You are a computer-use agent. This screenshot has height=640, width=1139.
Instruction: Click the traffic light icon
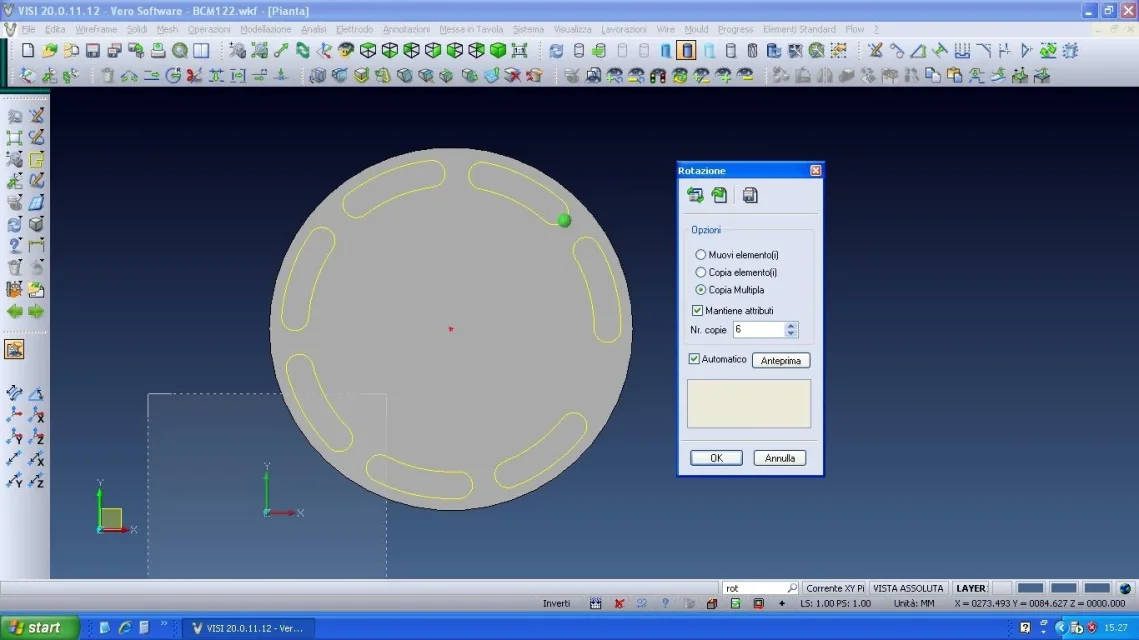pyautogui.click(x=657, y=75)
